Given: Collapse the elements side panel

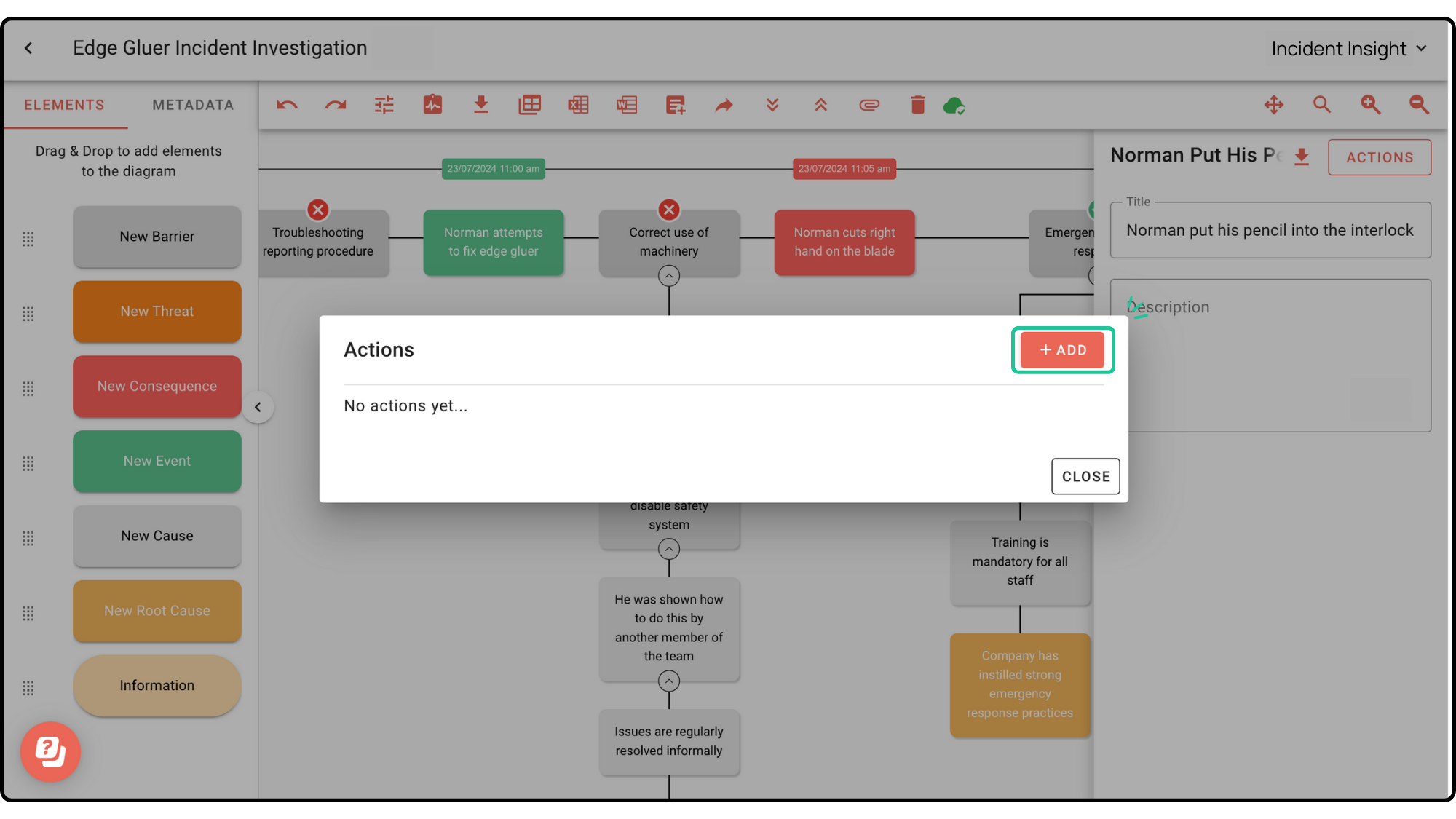Looking at the screenshot, I should pyautogui.click(x=258, y=407).
